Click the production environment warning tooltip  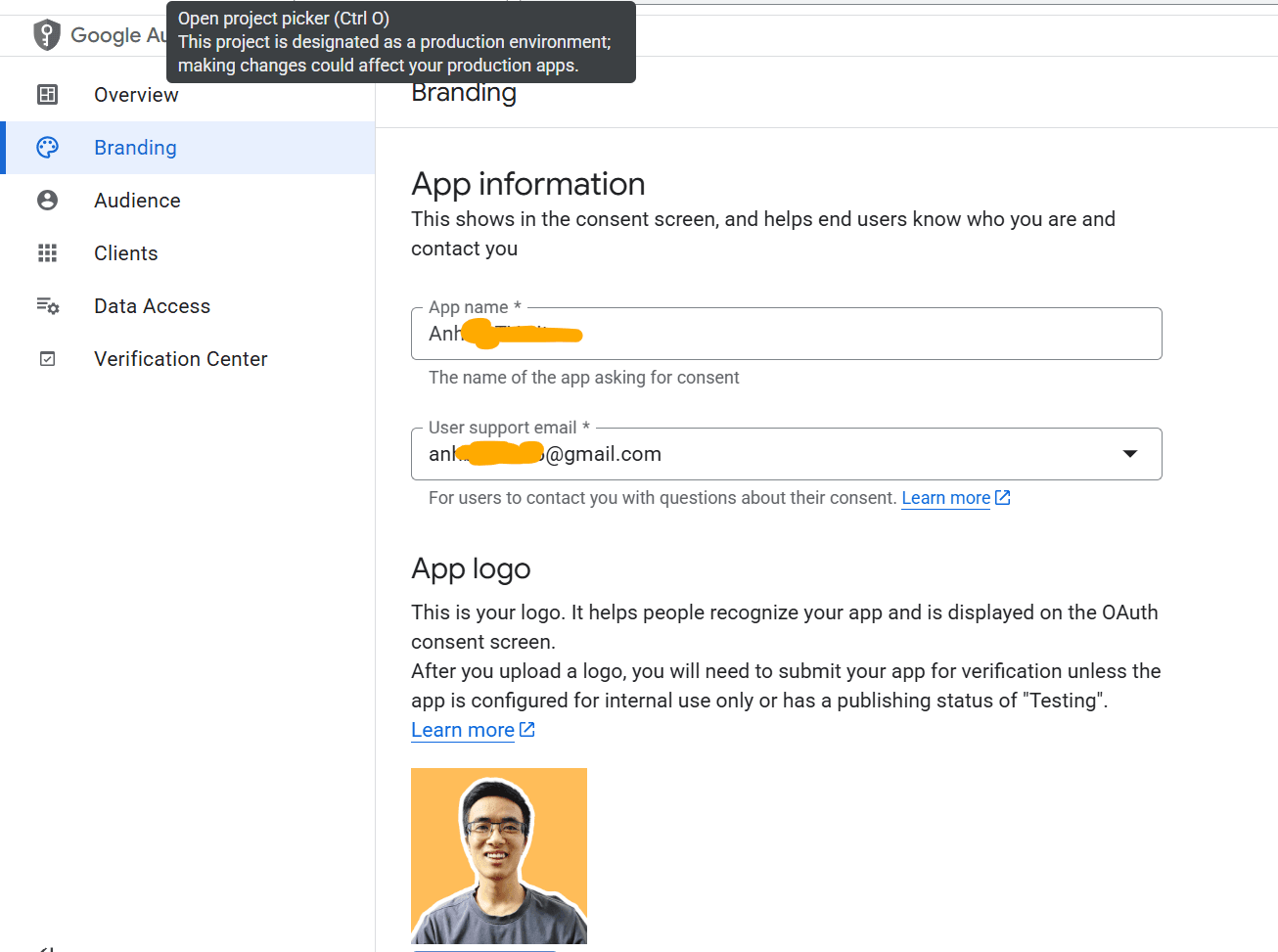(401, 42)
